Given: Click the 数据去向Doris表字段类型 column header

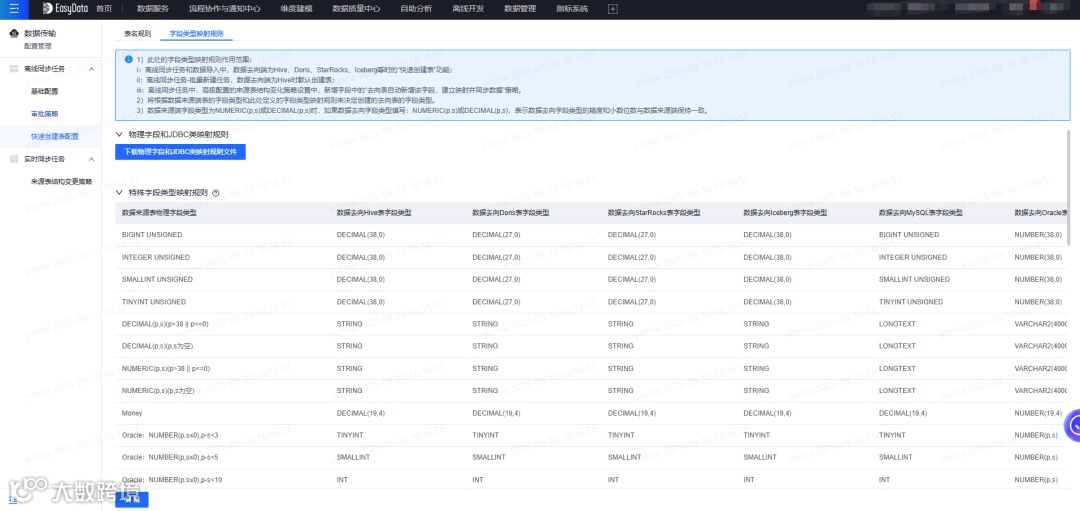Looking at the screenshot, I should (x=510, y=213).
